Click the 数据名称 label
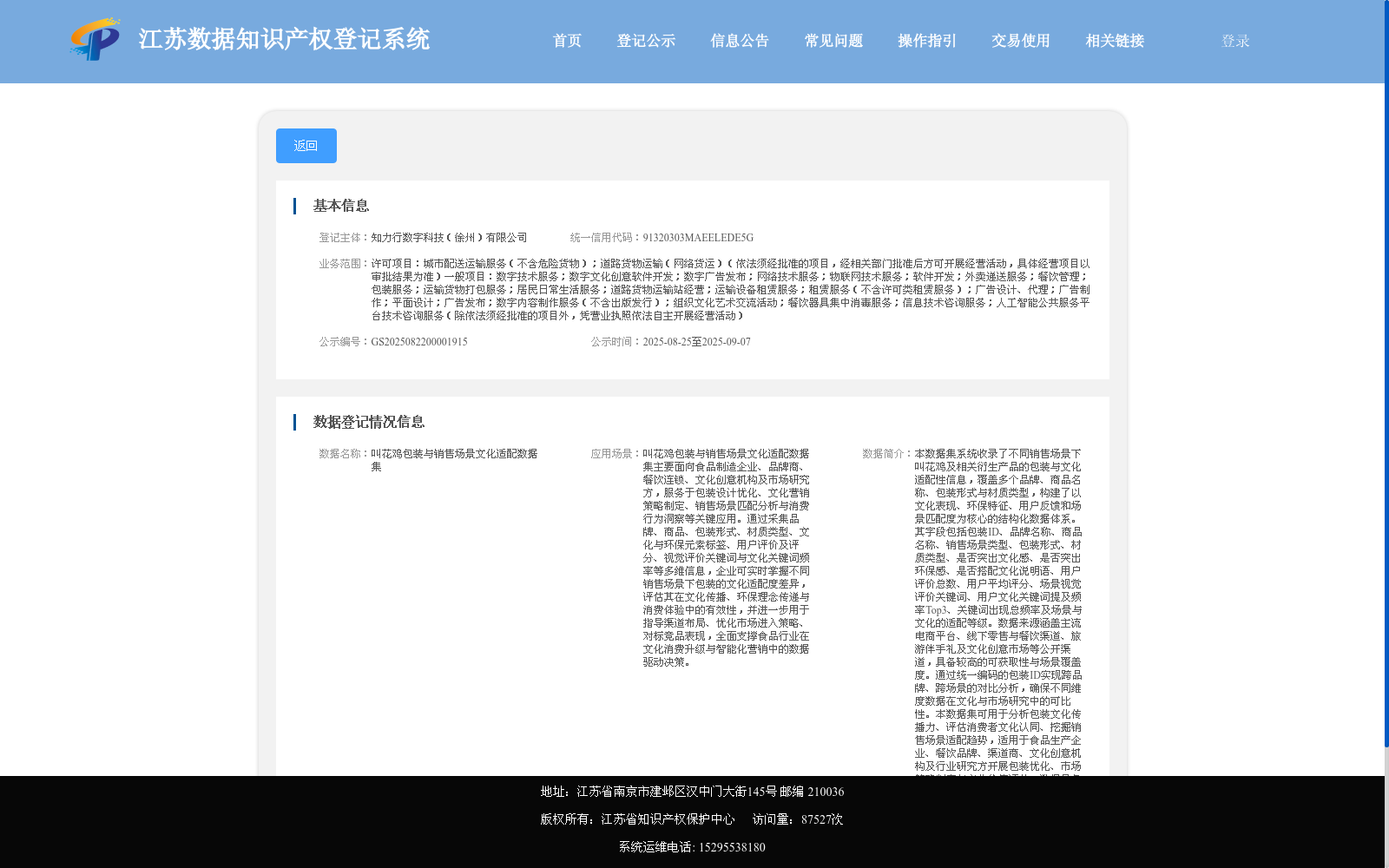The height and width of the screenshot is (868, 1389). (x=345, y=454)
